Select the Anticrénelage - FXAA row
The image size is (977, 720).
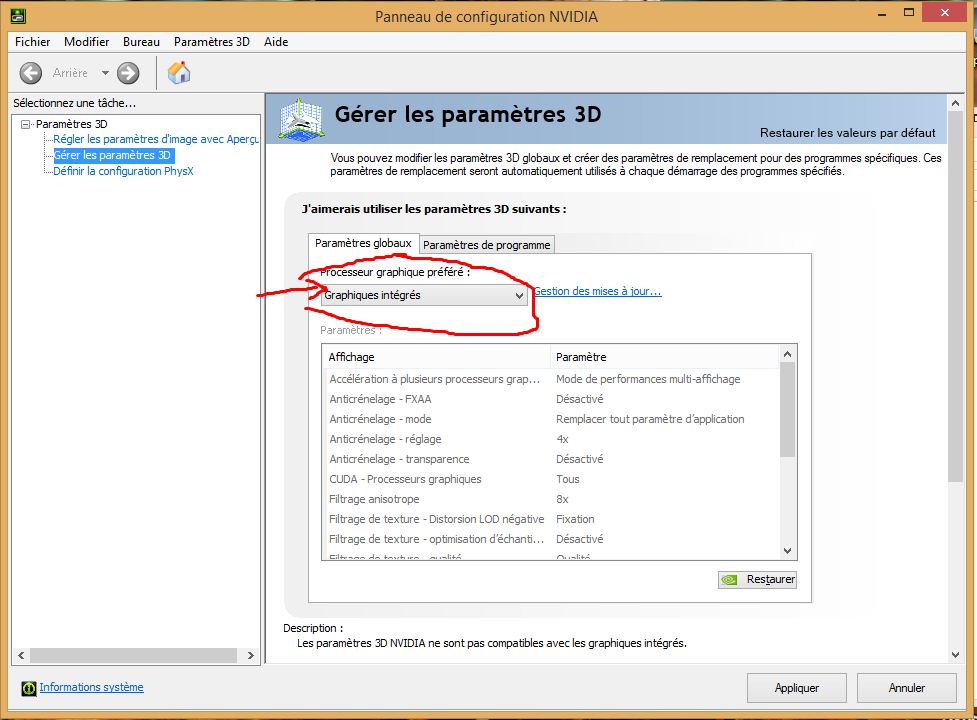tap(551, 399)
